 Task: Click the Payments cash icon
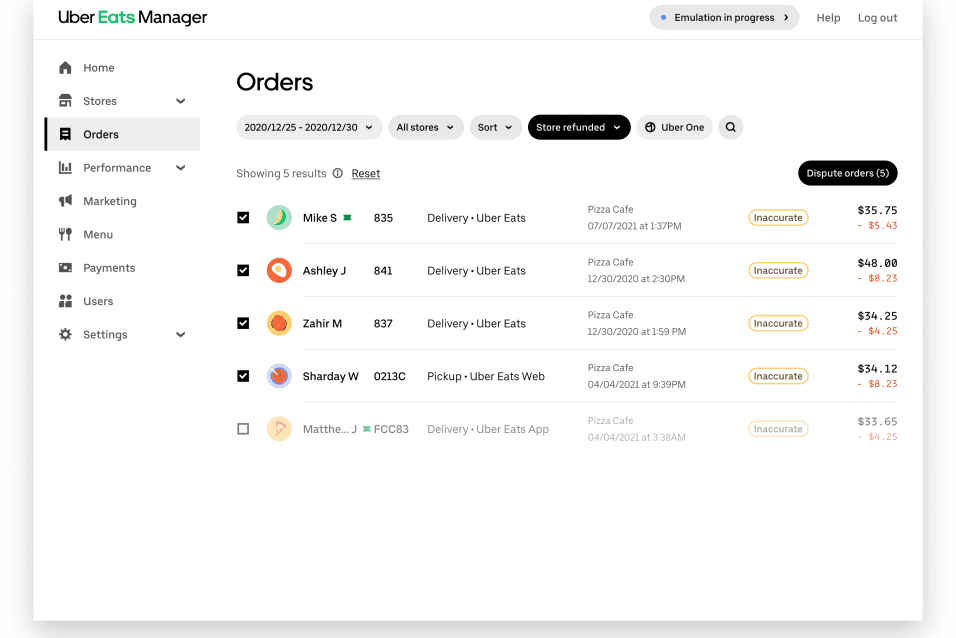[x=65, y=267]
